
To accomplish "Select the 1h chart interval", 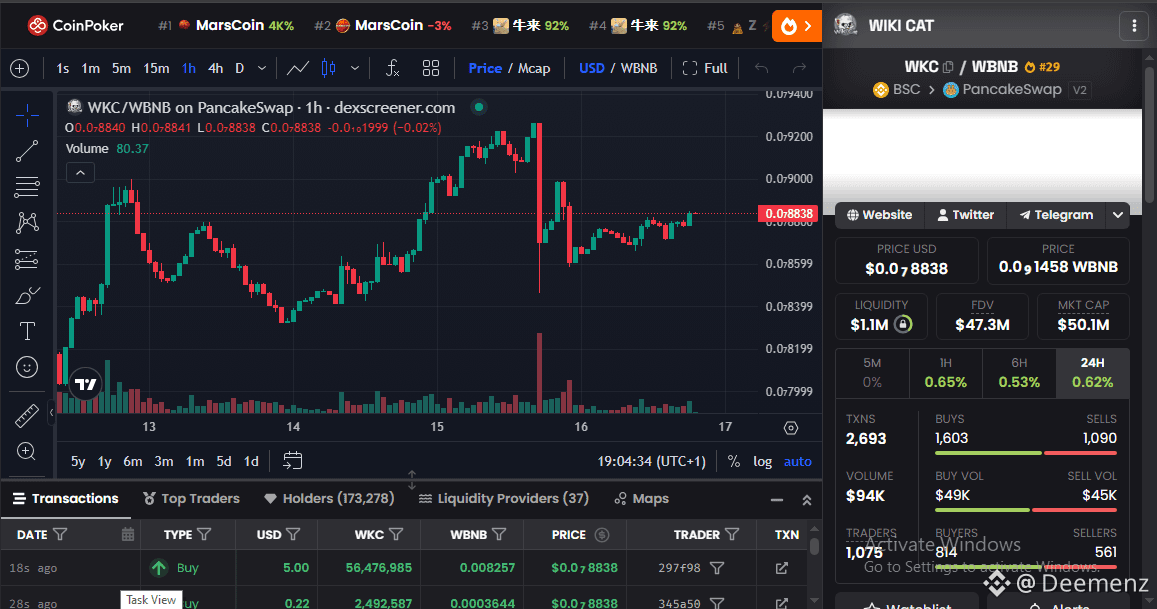I will tap(189, 69).
